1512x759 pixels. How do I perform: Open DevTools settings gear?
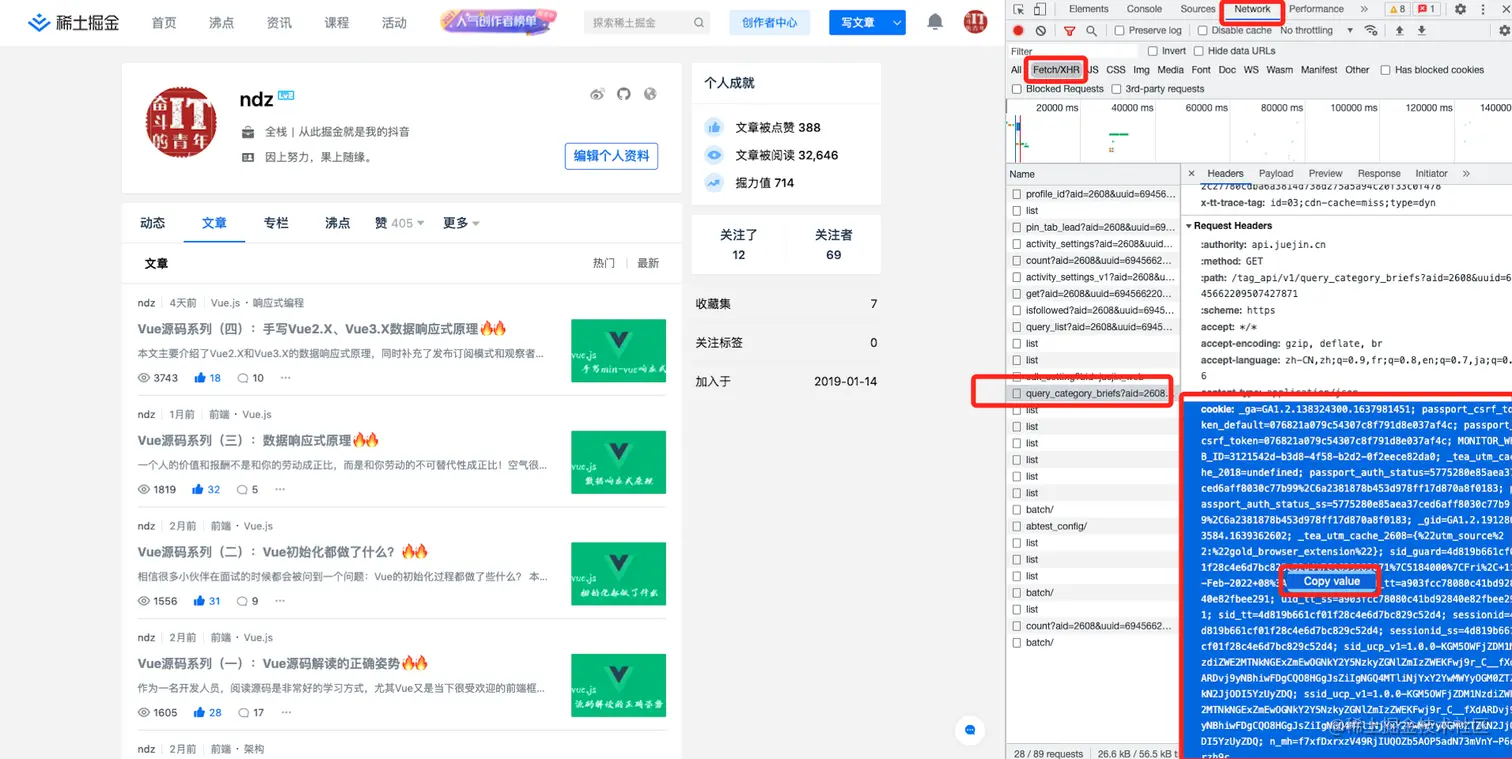point(1460,9)
